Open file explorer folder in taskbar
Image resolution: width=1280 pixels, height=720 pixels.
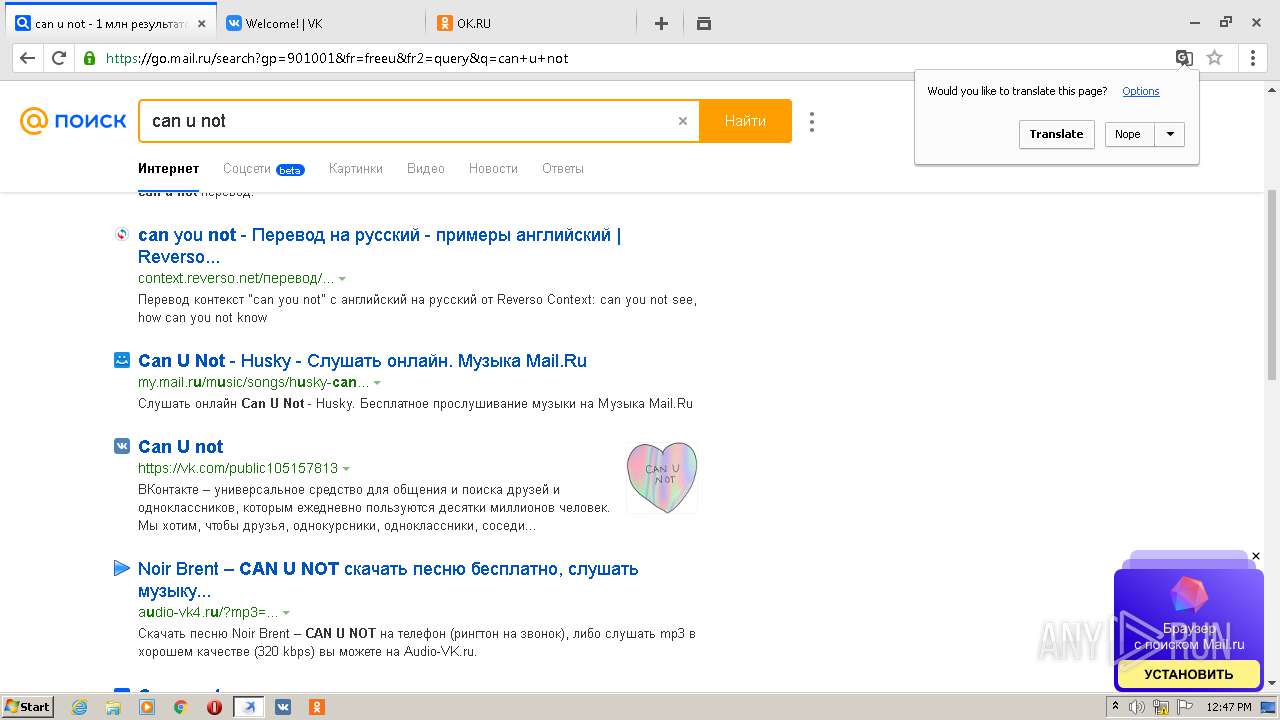(x=113, y=707)
